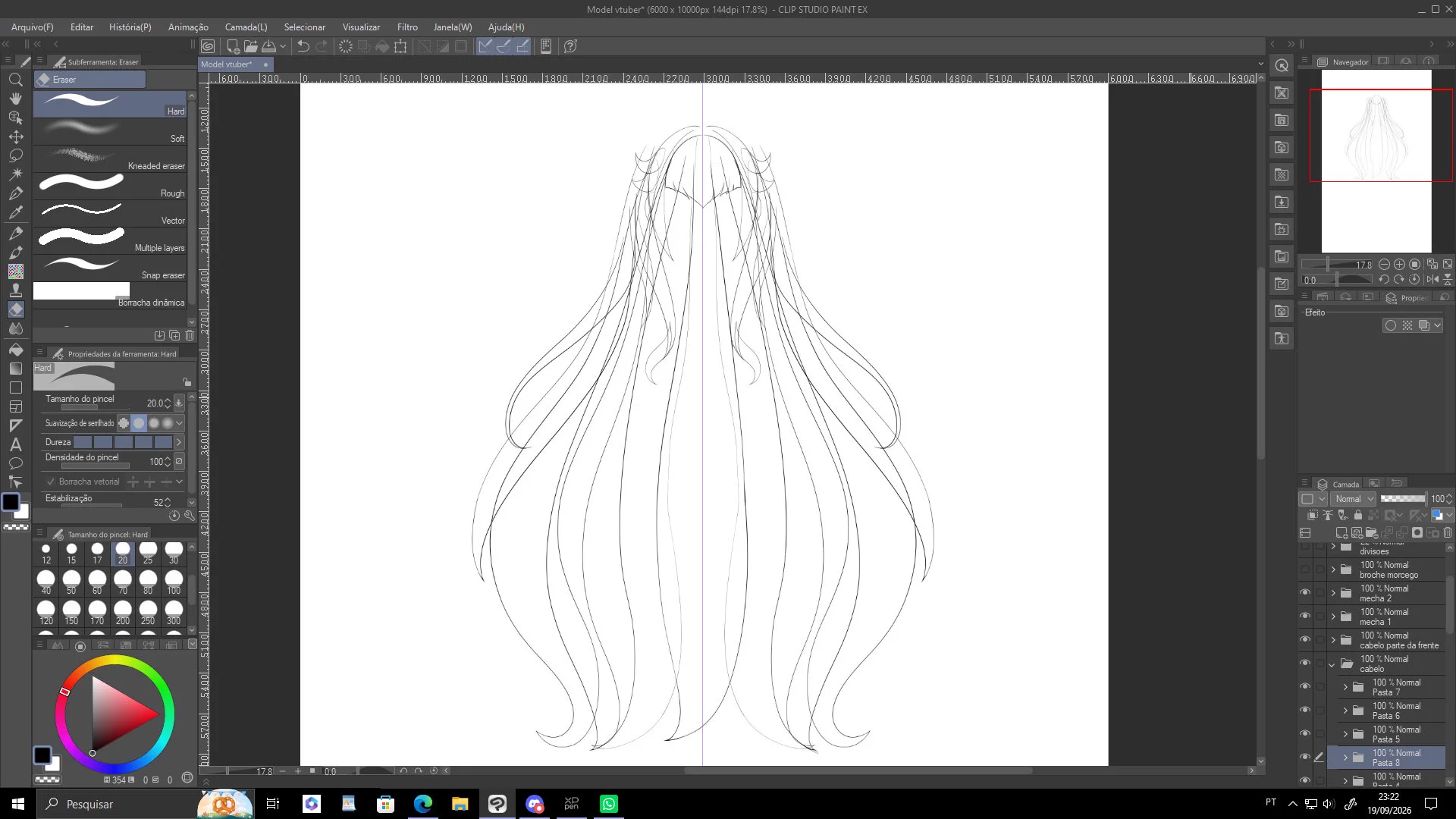
Task: Select the Auto select wand tool
Action: coord(15,174)
